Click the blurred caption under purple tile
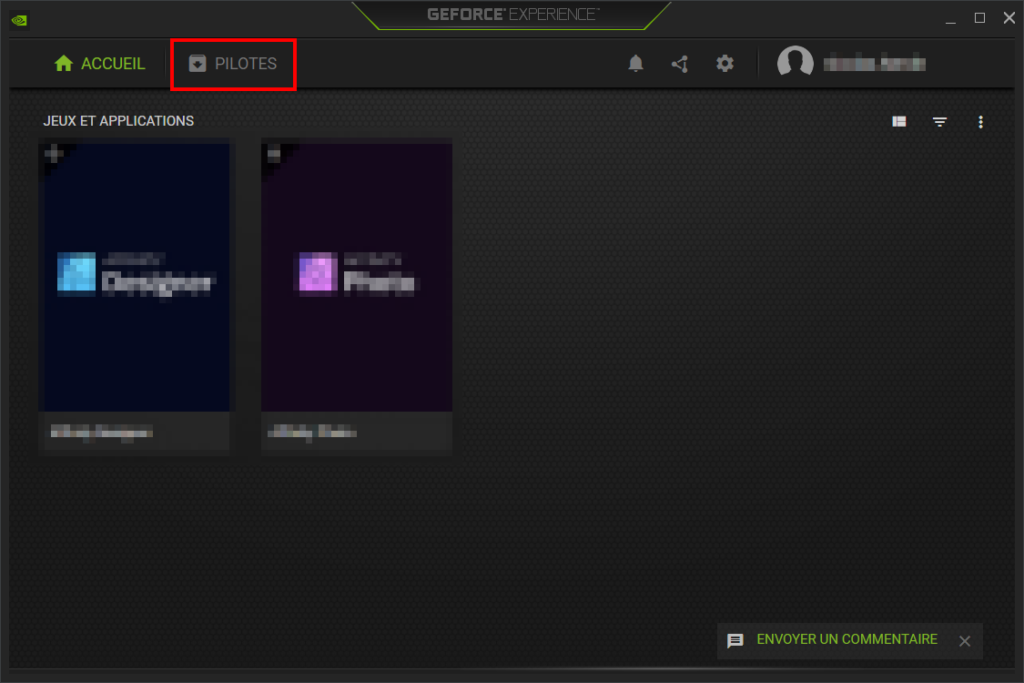Viewport: 1024px width, 683px height. [312, 432]
